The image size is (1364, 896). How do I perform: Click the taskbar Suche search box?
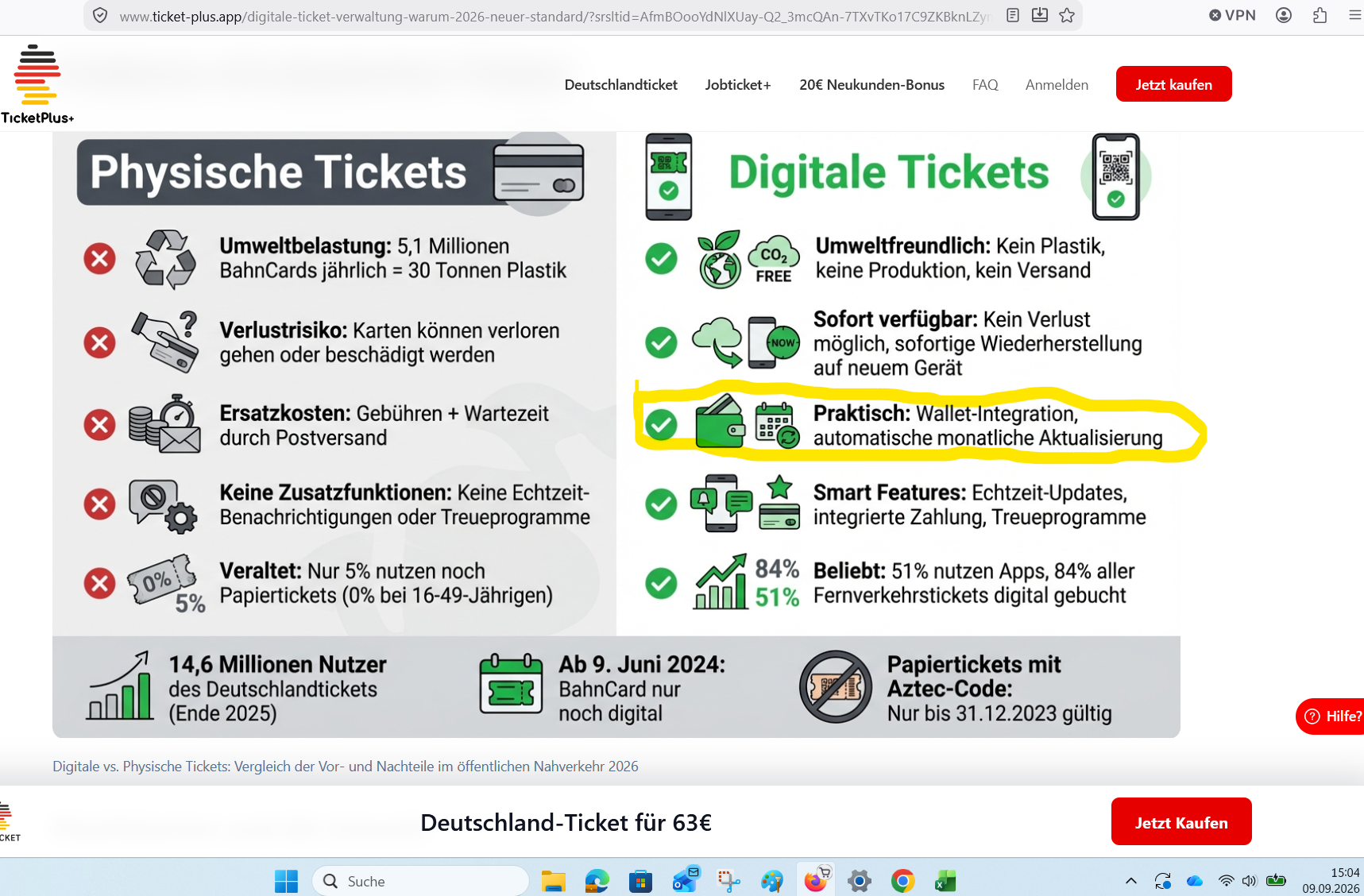[421, 881]
